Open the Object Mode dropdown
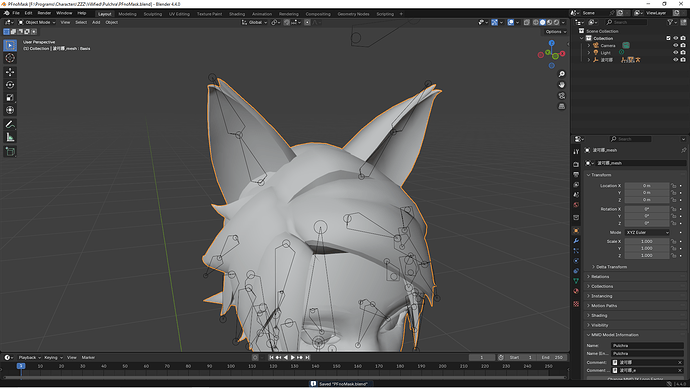 click(x=37, y=22)
